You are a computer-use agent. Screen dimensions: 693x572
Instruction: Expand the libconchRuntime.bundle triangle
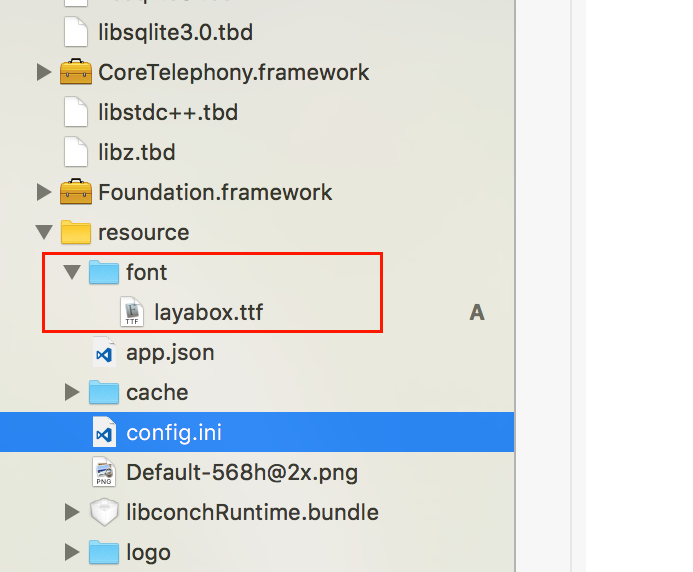click(x=71, y=512)
